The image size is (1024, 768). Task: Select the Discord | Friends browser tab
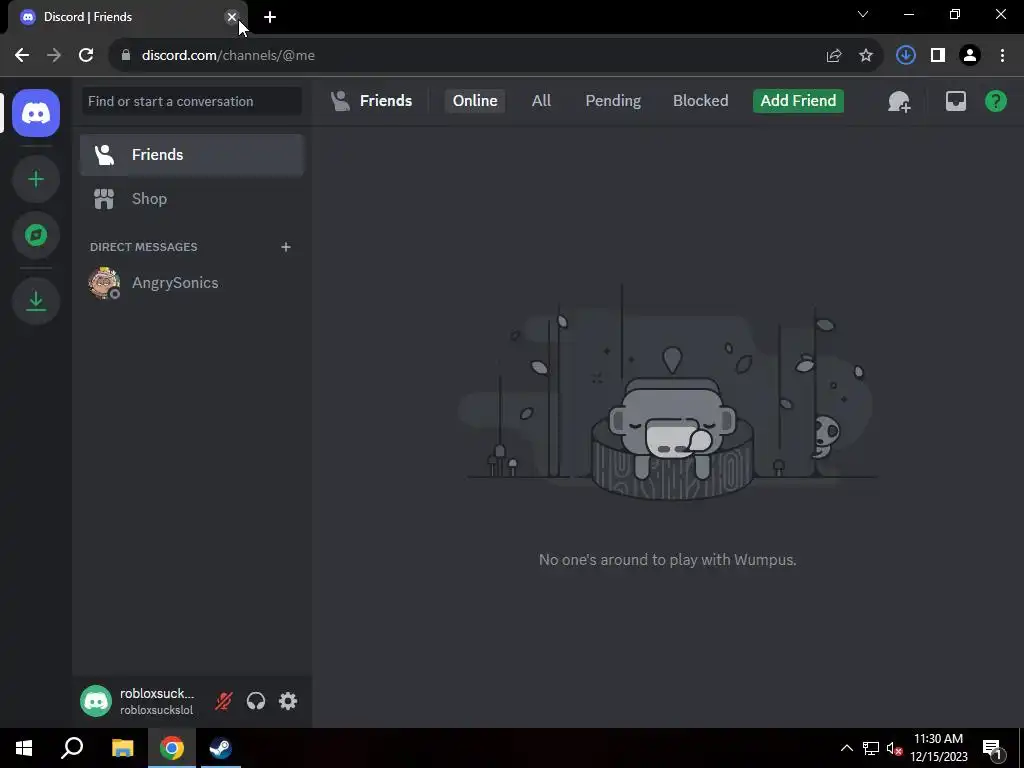point(128,17)
